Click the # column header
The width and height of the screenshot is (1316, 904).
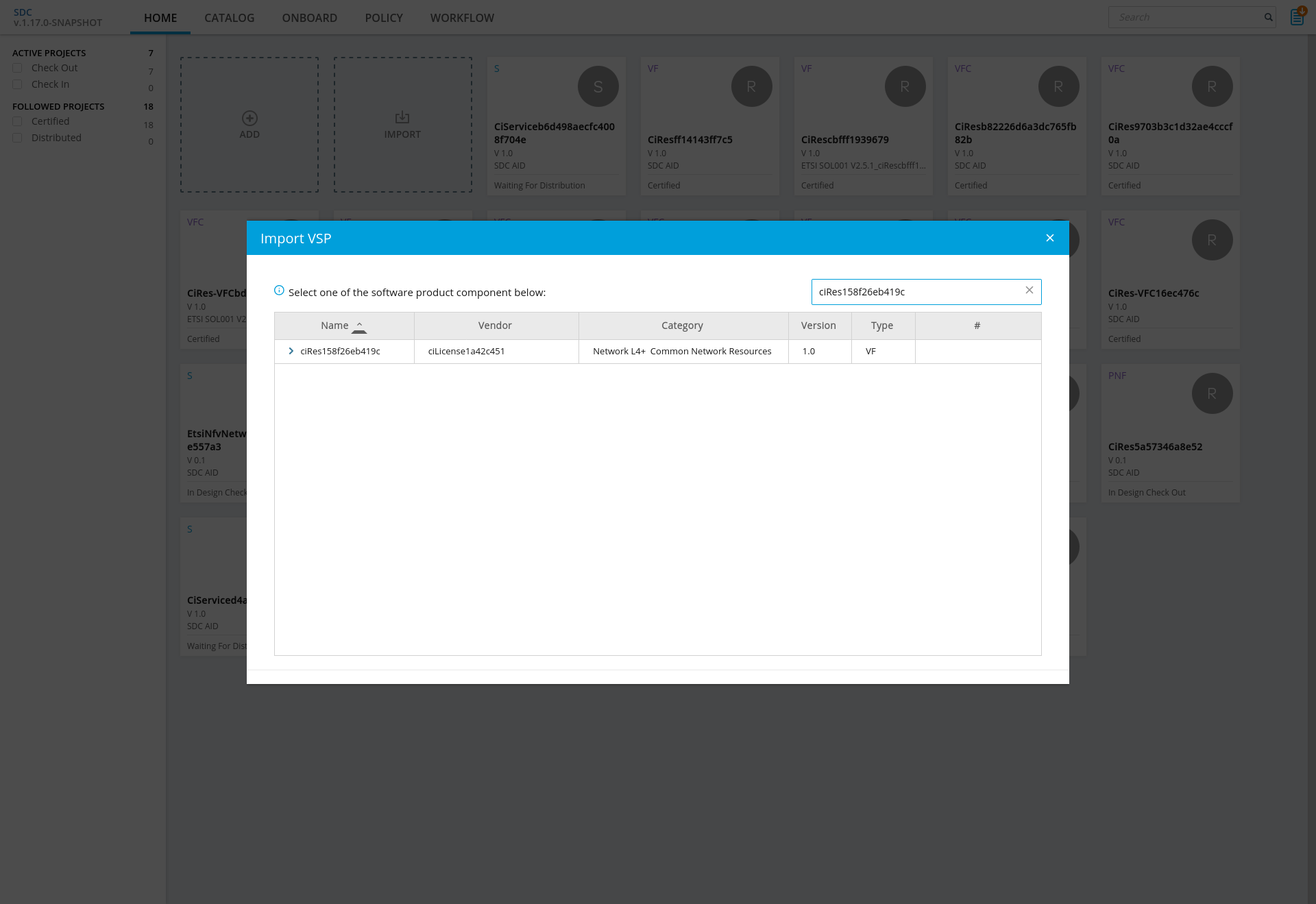coord(977,326)
